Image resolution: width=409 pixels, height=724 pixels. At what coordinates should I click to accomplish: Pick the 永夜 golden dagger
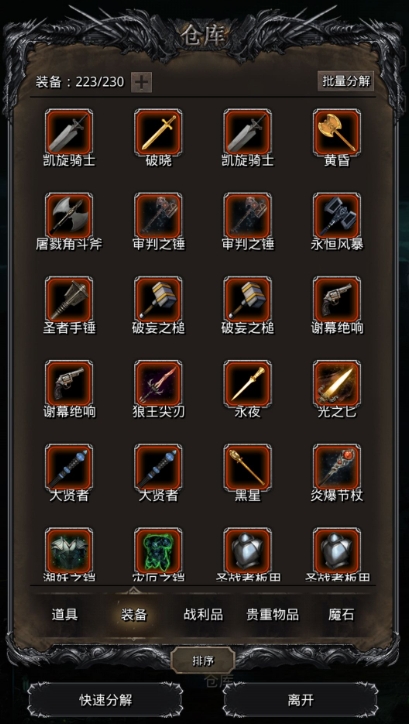click(247, 384)
